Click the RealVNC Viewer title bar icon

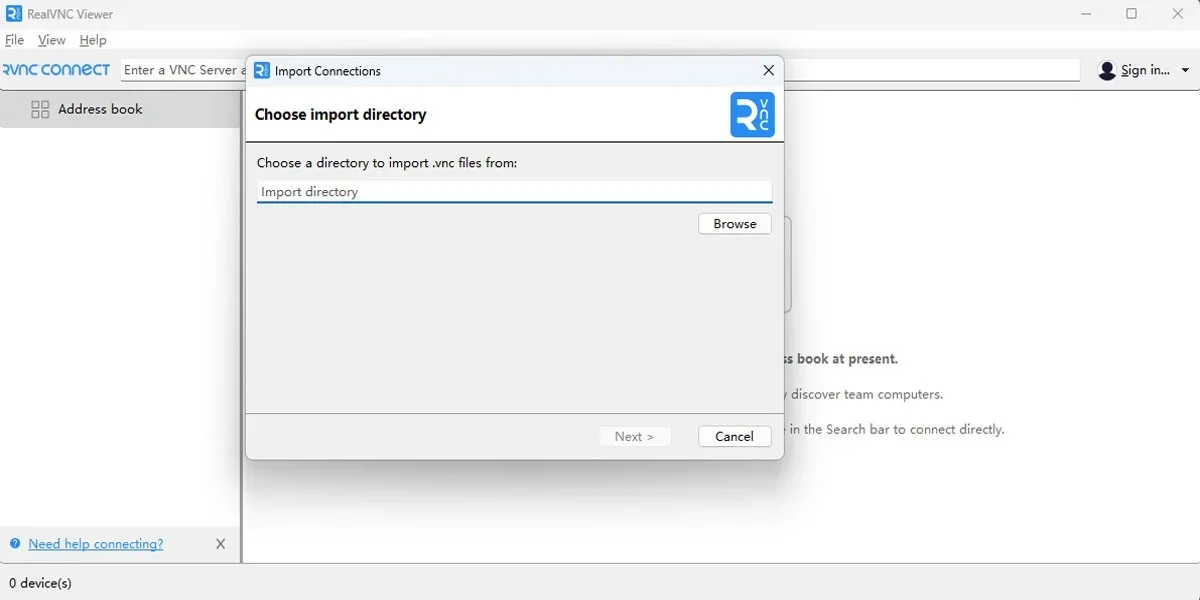[x=14, y=14]
